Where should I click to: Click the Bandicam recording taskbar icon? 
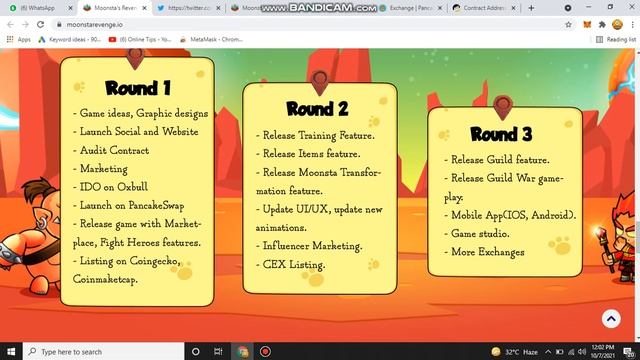(x=265, y=351)
